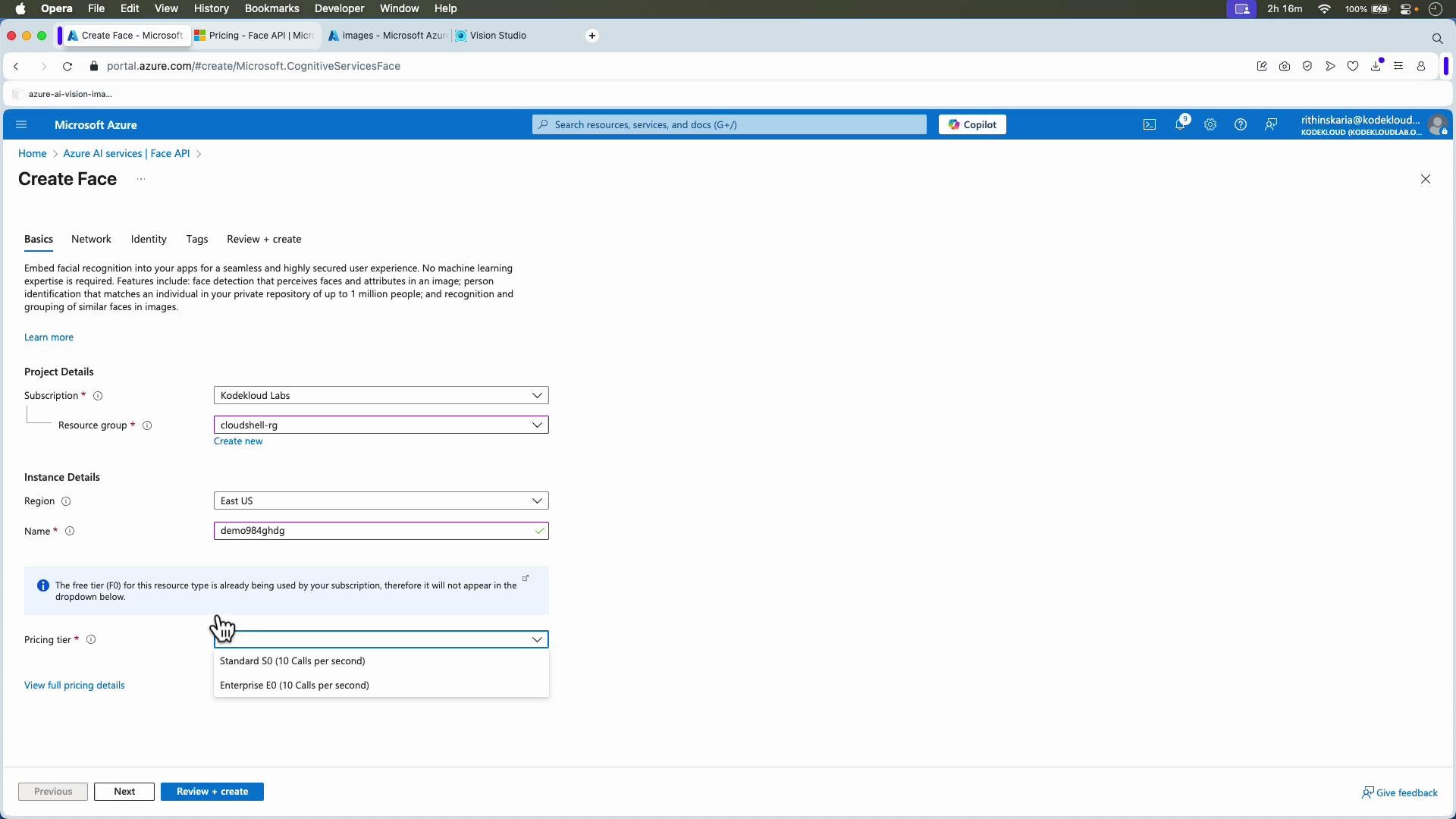The image size is (1456, 819).
Task: Show the info tooltip for Subscription
Action: click(98, 397)
